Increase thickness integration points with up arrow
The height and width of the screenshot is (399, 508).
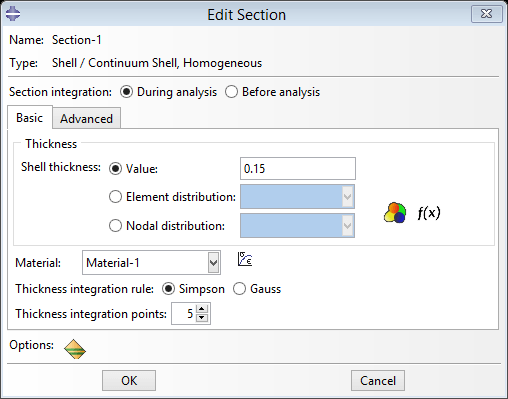coord(202,309)
